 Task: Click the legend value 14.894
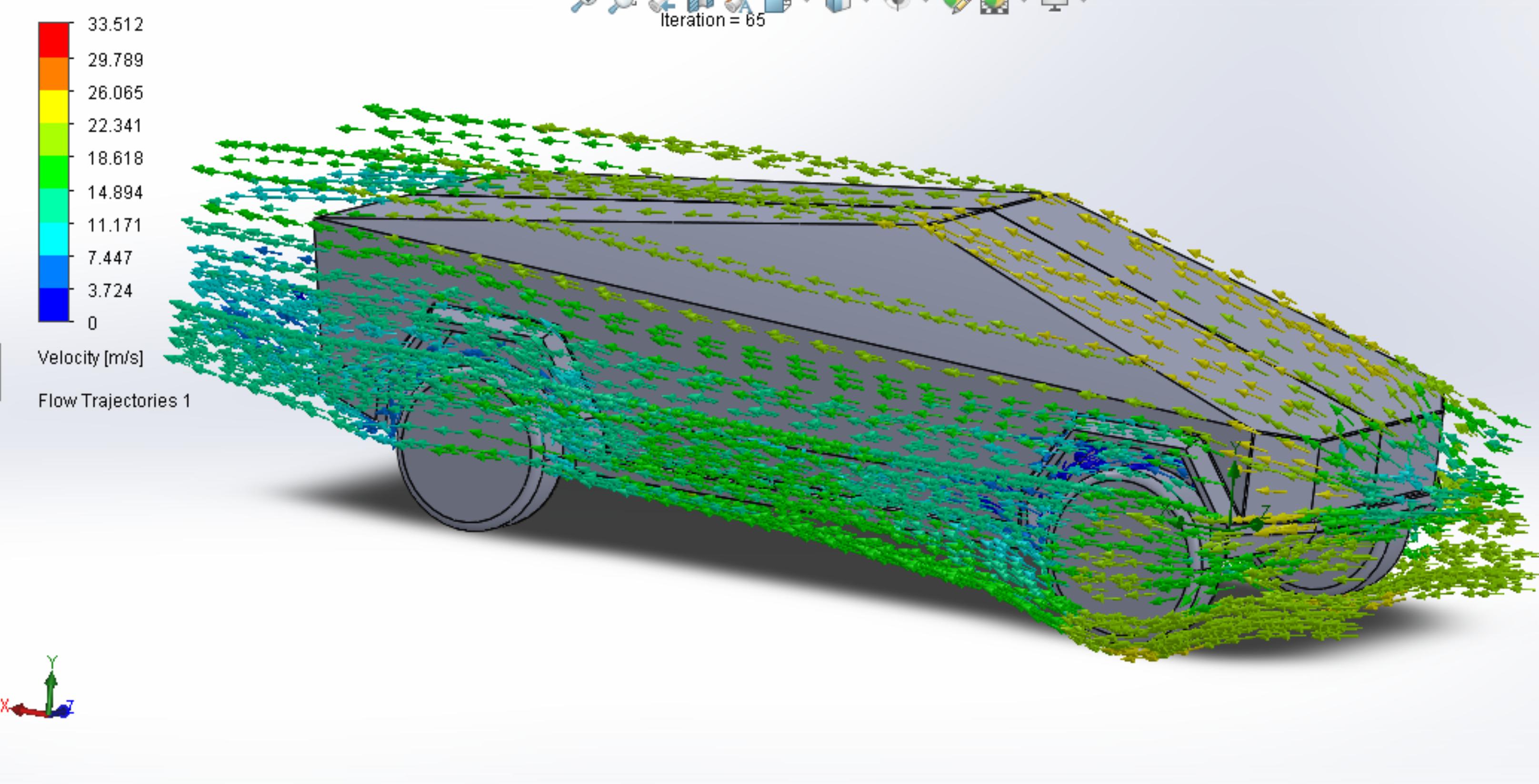(x=115, y=192)
